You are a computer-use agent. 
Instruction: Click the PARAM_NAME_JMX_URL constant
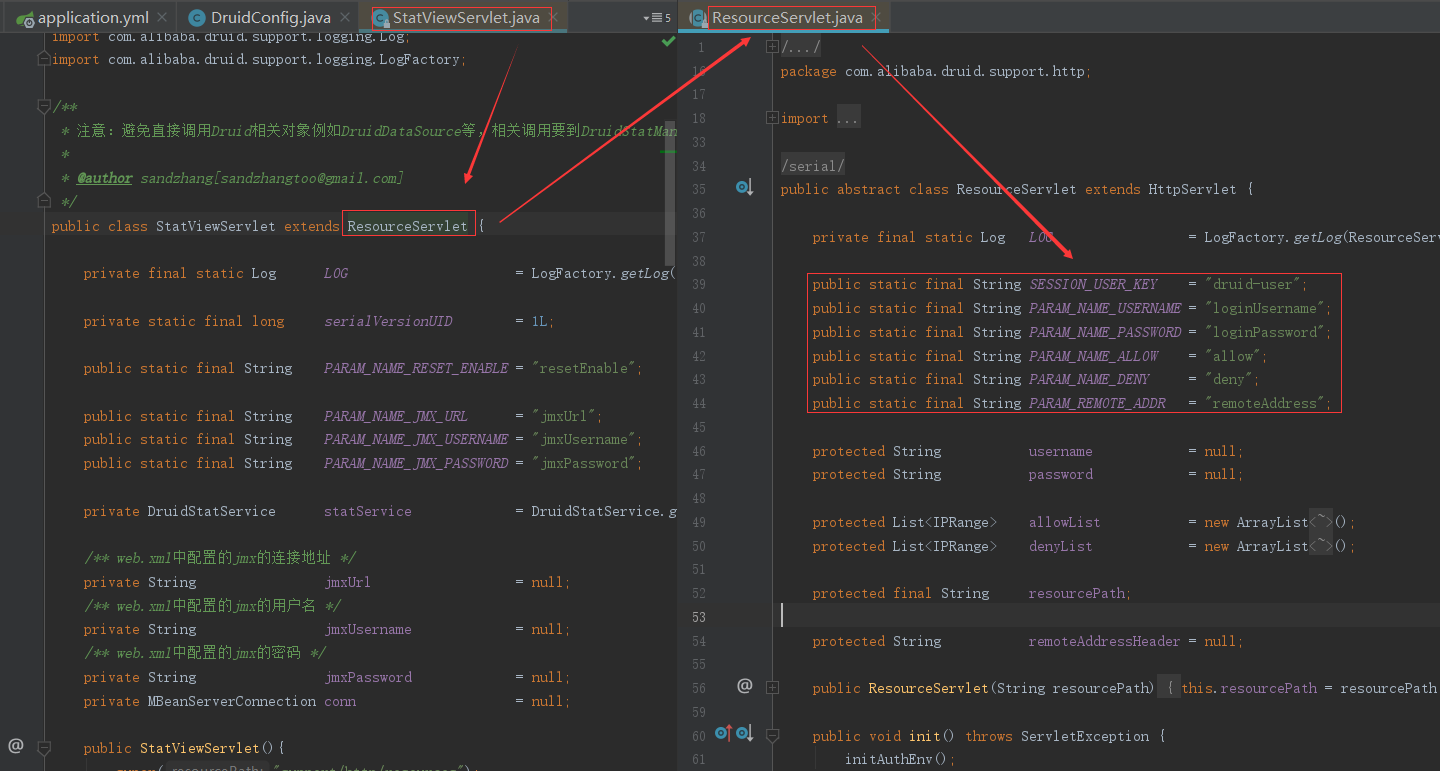coord(396,416)
